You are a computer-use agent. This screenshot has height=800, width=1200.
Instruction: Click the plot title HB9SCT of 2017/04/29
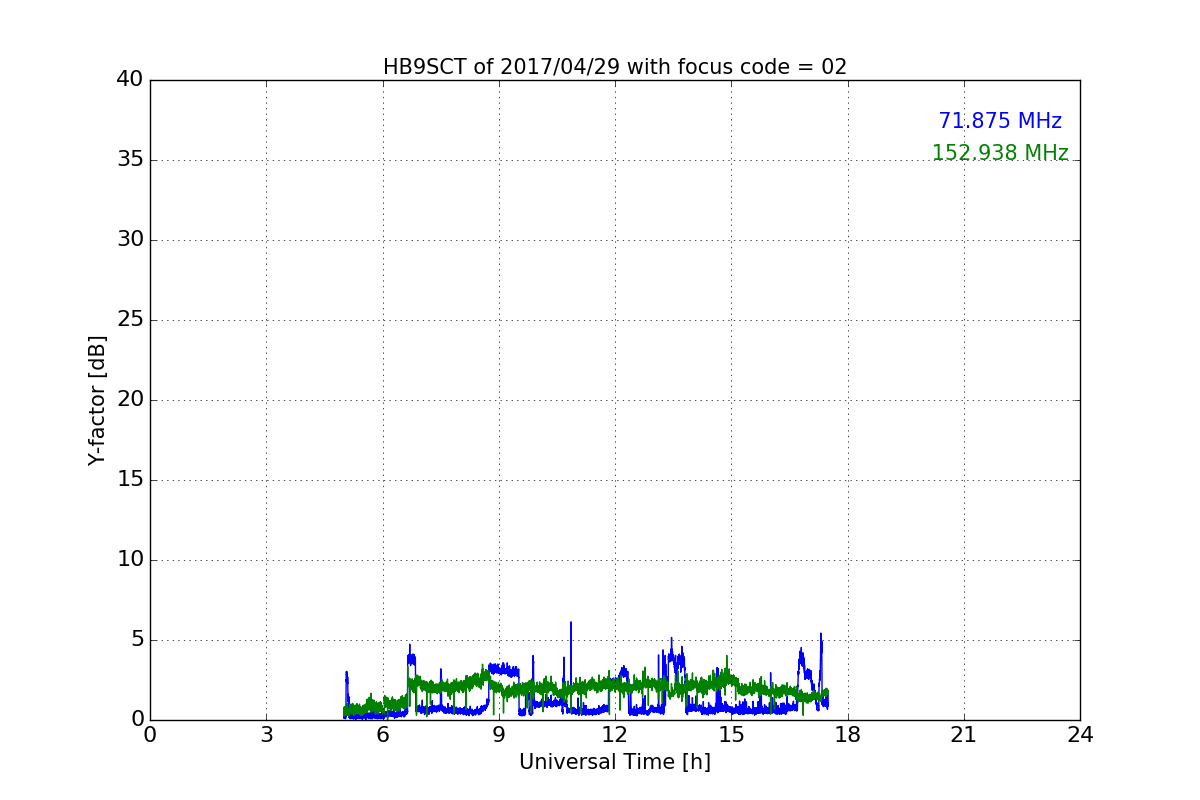coord(615,67)
